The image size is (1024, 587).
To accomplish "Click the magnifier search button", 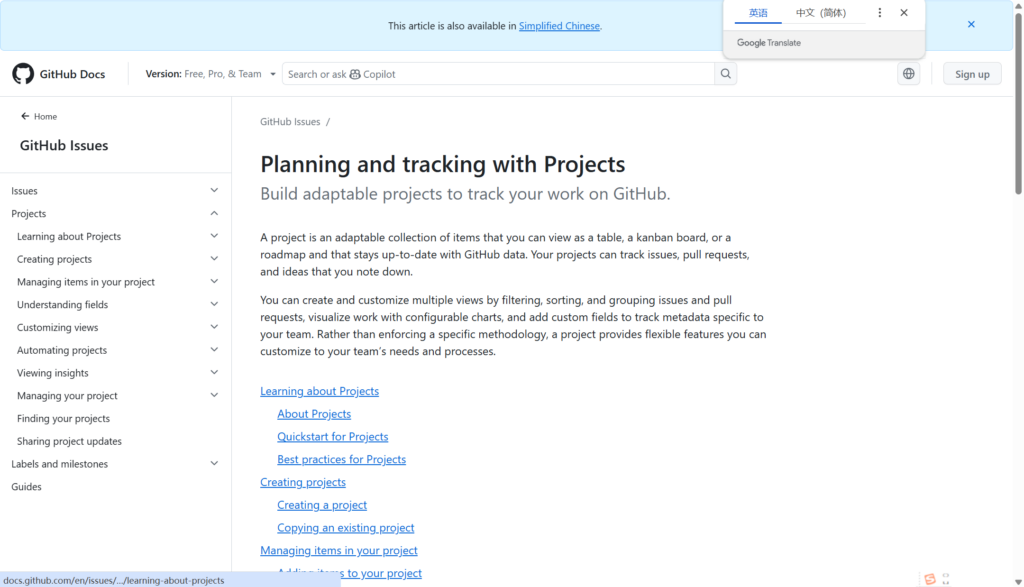I will coord(726,74).
